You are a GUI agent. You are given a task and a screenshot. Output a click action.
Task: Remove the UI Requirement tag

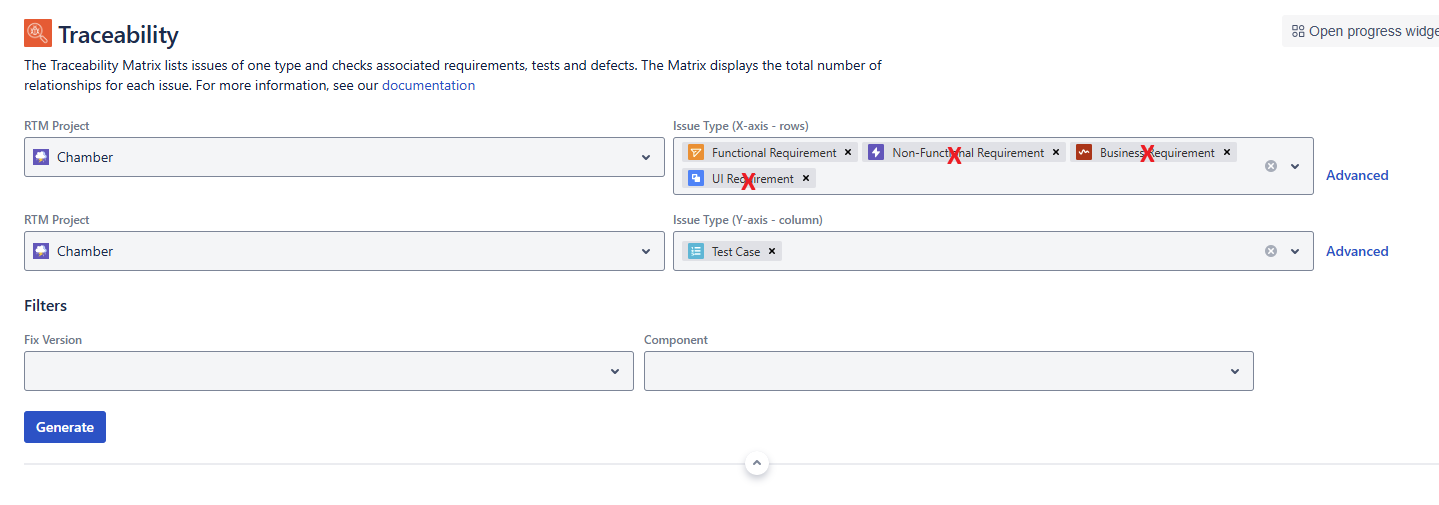tap(806, 179)
